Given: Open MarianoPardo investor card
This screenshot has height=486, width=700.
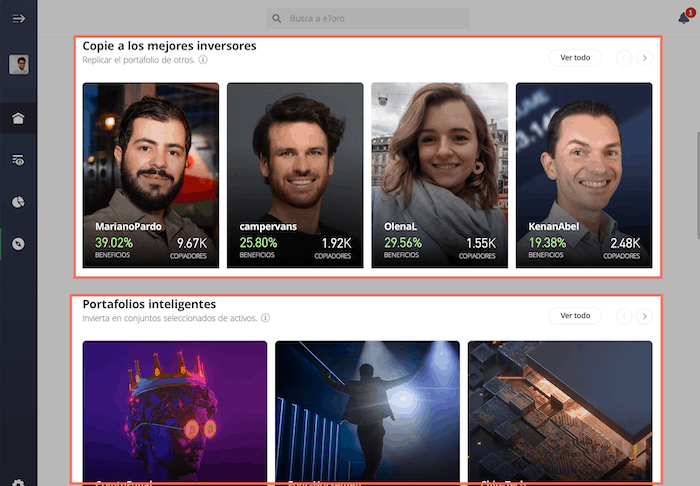Looking at the screenshot, I should tap(151, 175).
